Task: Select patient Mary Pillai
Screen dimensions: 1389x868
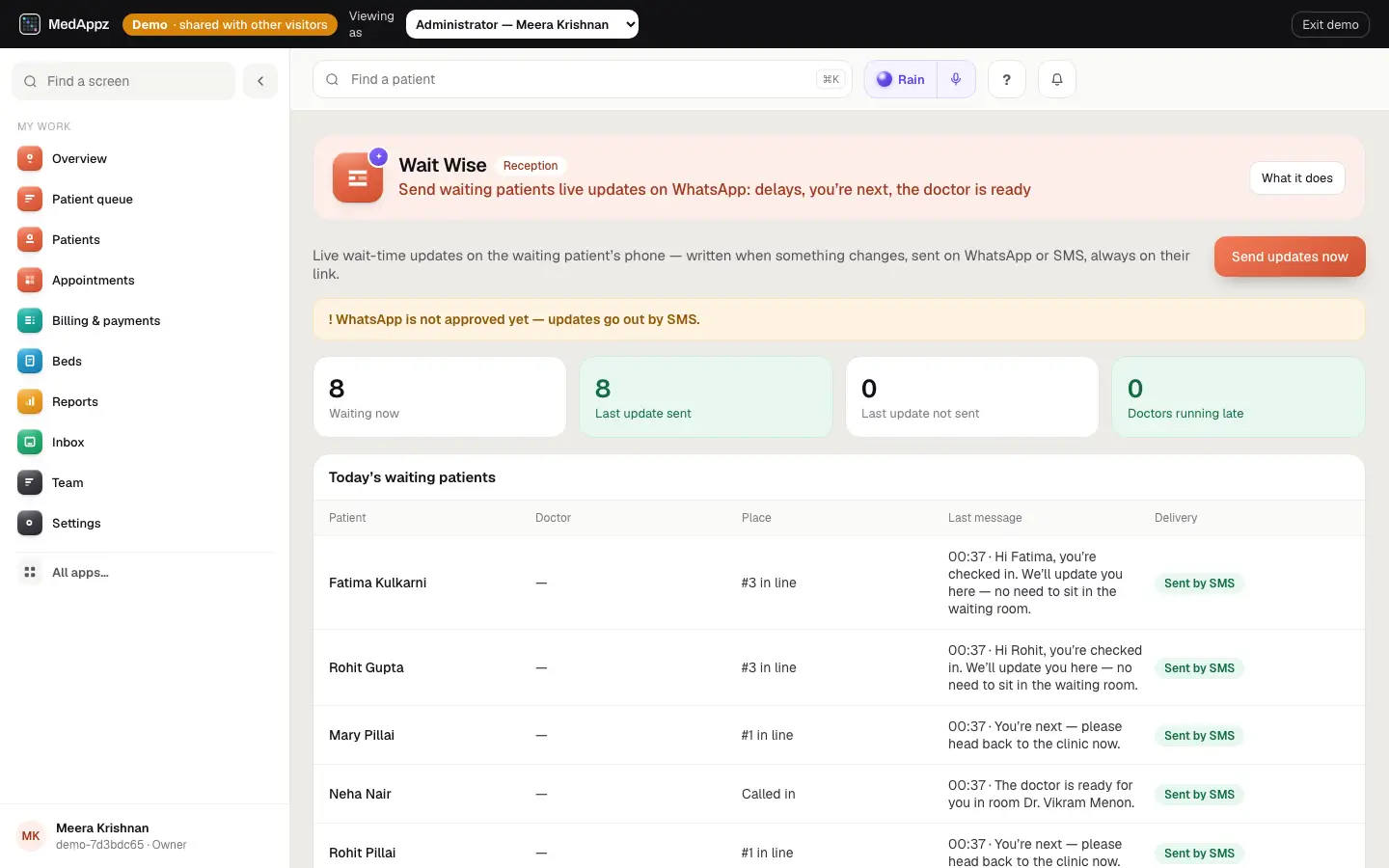Action: click(362, 735)
